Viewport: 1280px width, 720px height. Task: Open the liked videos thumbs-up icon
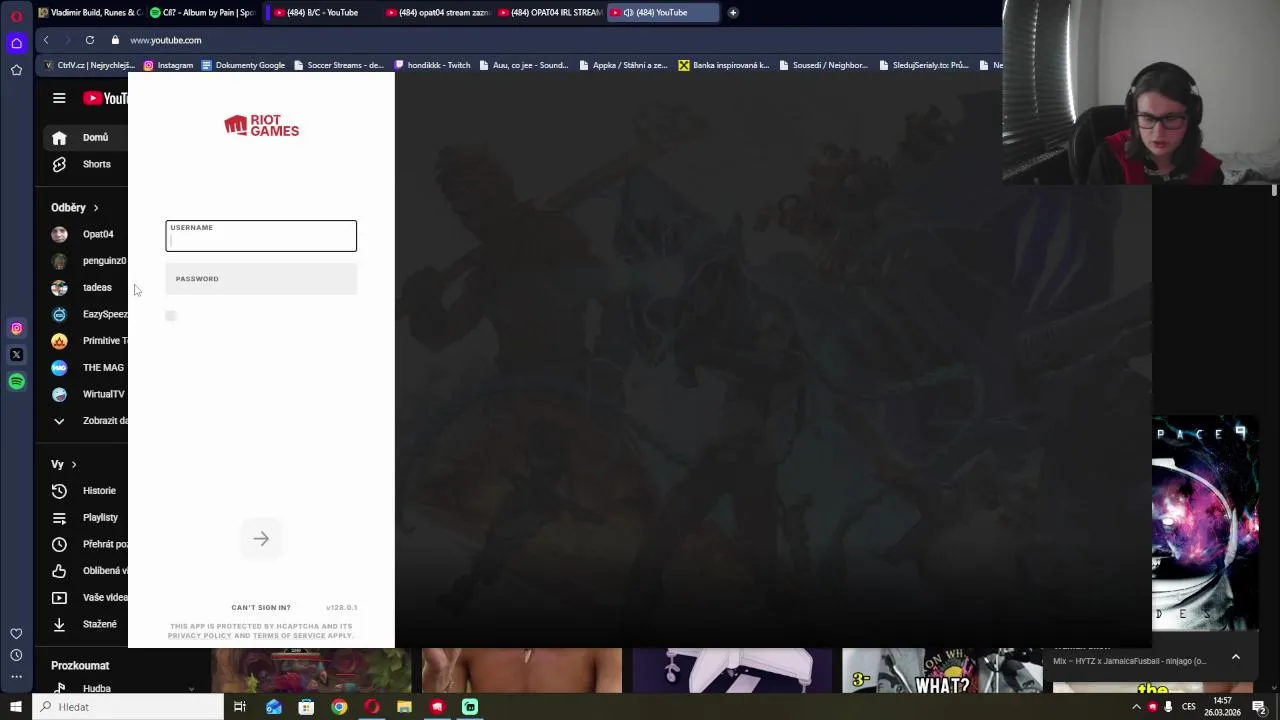click(59, 571)
